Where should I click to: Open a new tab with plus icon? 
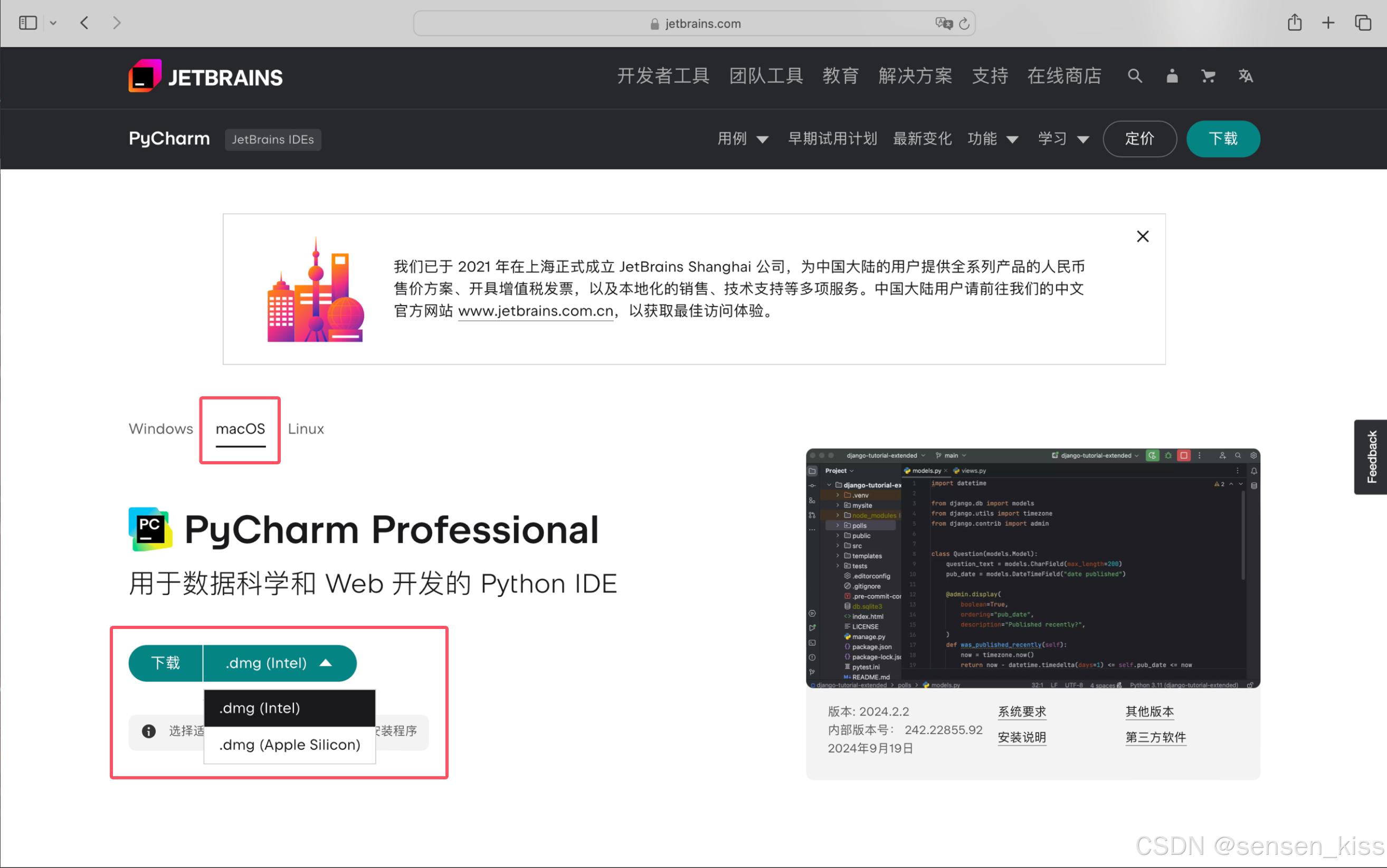(1328, 23)
